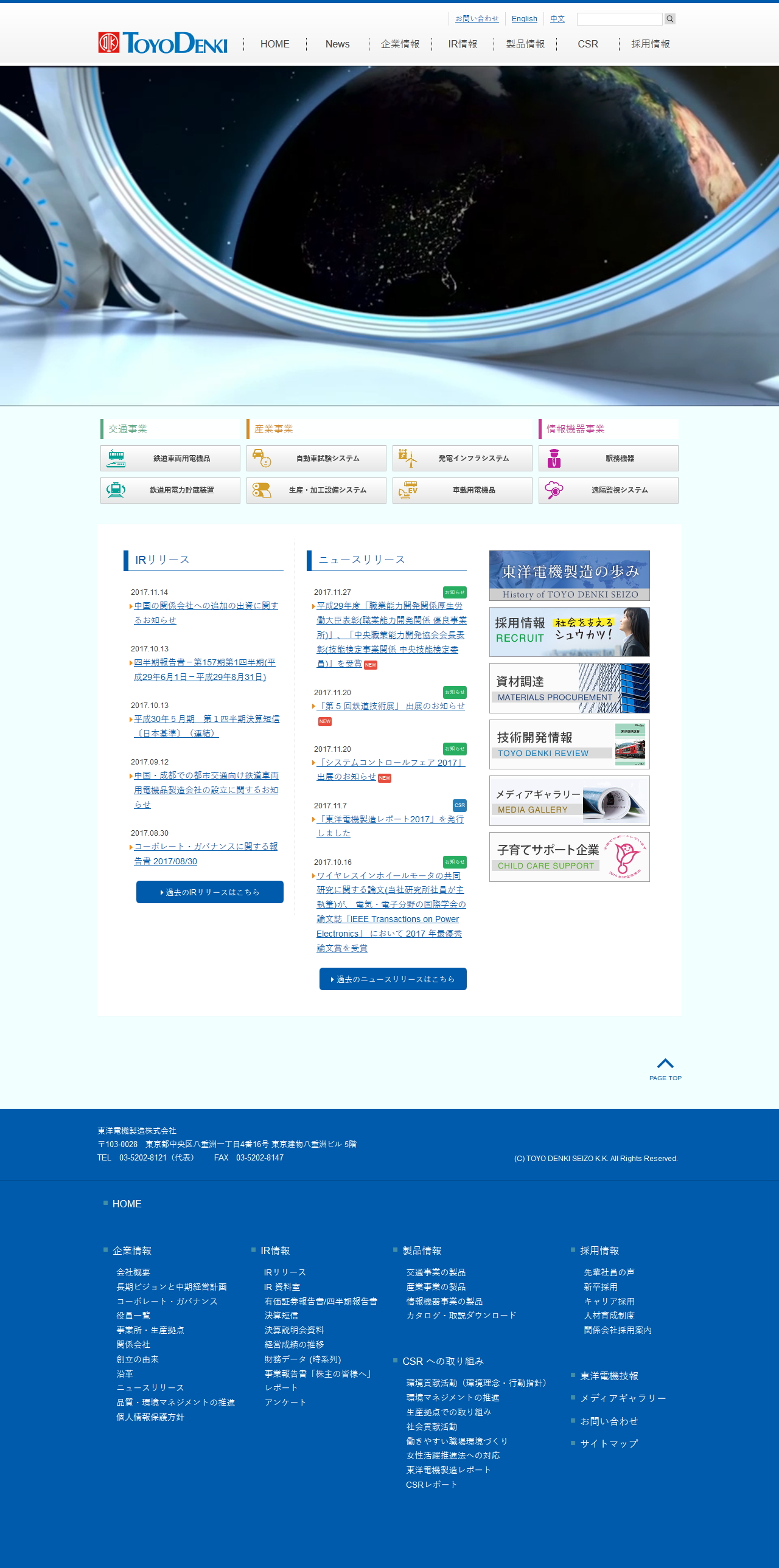
Task: Open 四半期報告書 第157期 IR link
Action: [204, 670]
